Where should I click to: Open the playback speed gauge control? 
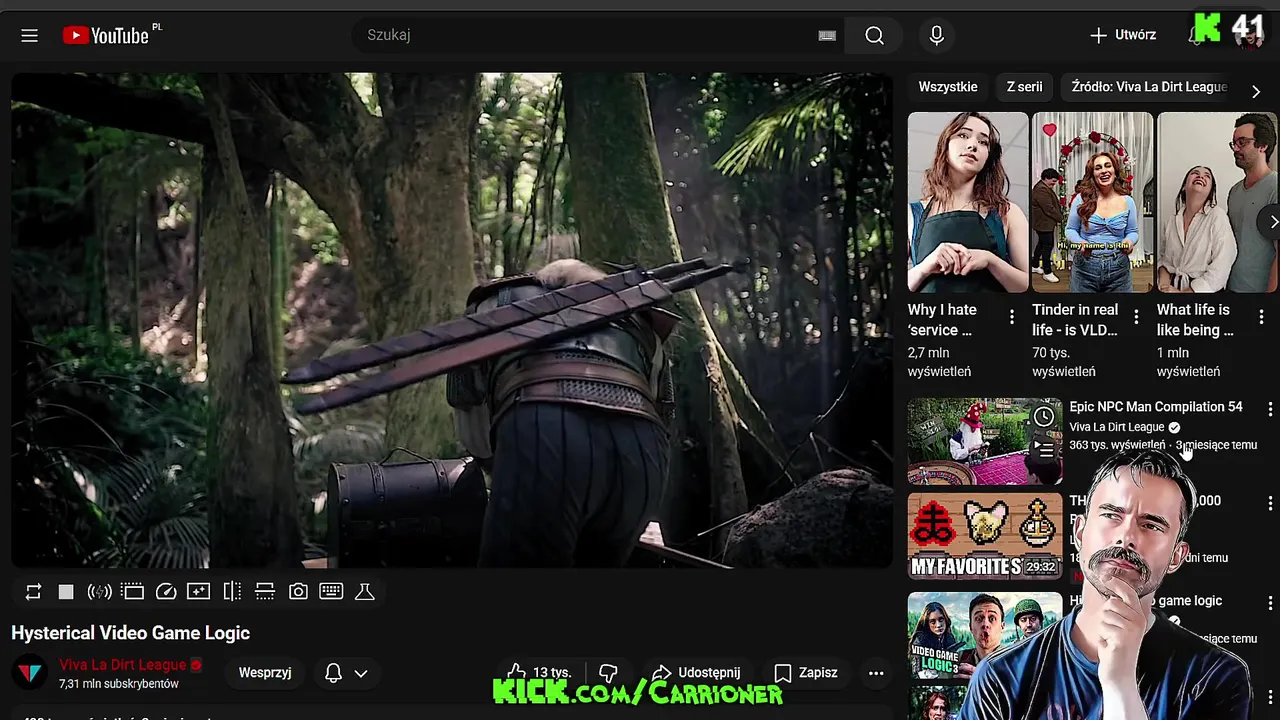166,592
